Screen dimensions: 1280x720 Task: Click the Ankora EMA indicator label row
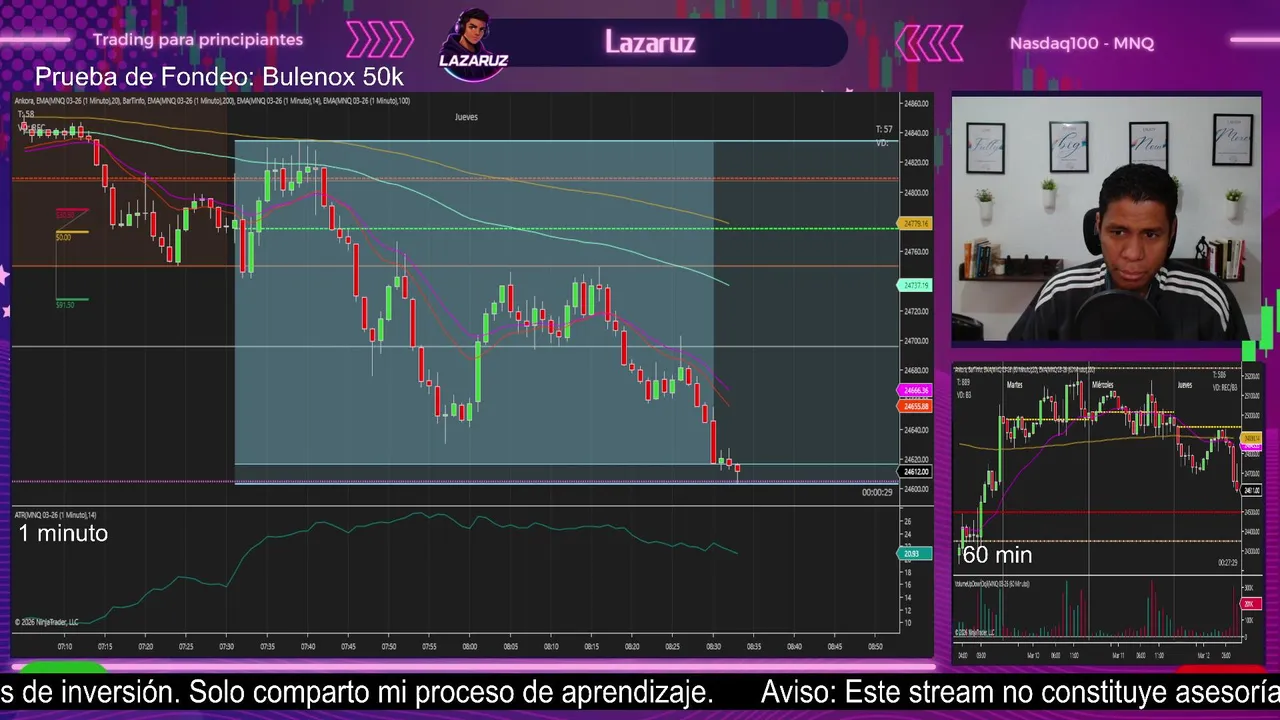[212, 101]
